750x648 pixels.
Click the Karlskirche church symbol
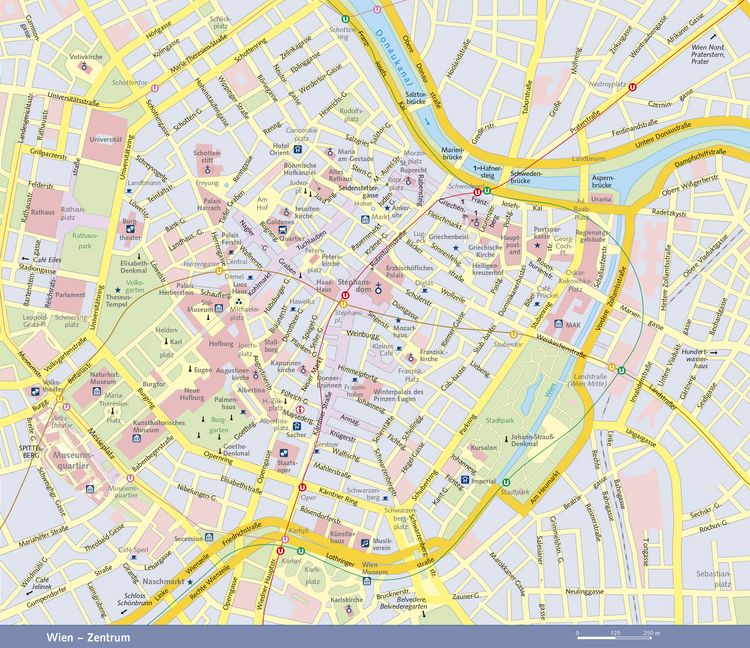(x=349, y=609)
